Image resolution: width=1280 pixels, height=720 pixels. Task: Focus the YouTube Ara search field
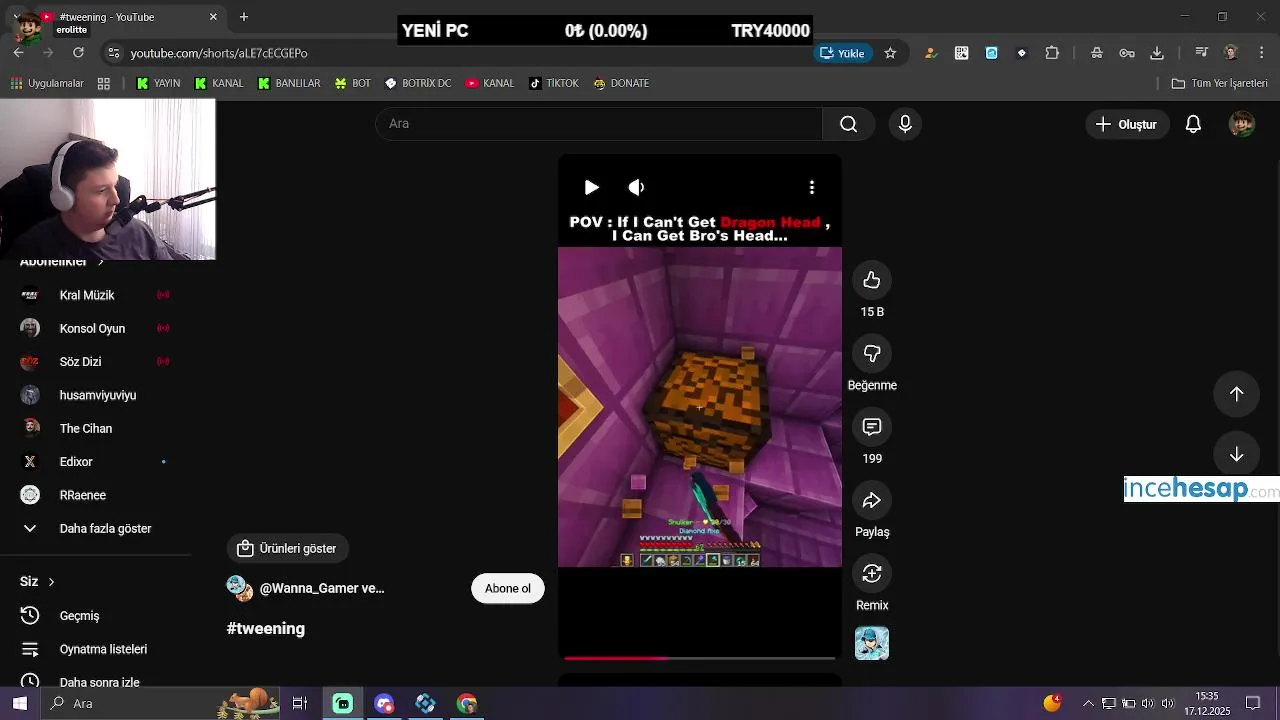pyautogui.click(x=599, y=124)
